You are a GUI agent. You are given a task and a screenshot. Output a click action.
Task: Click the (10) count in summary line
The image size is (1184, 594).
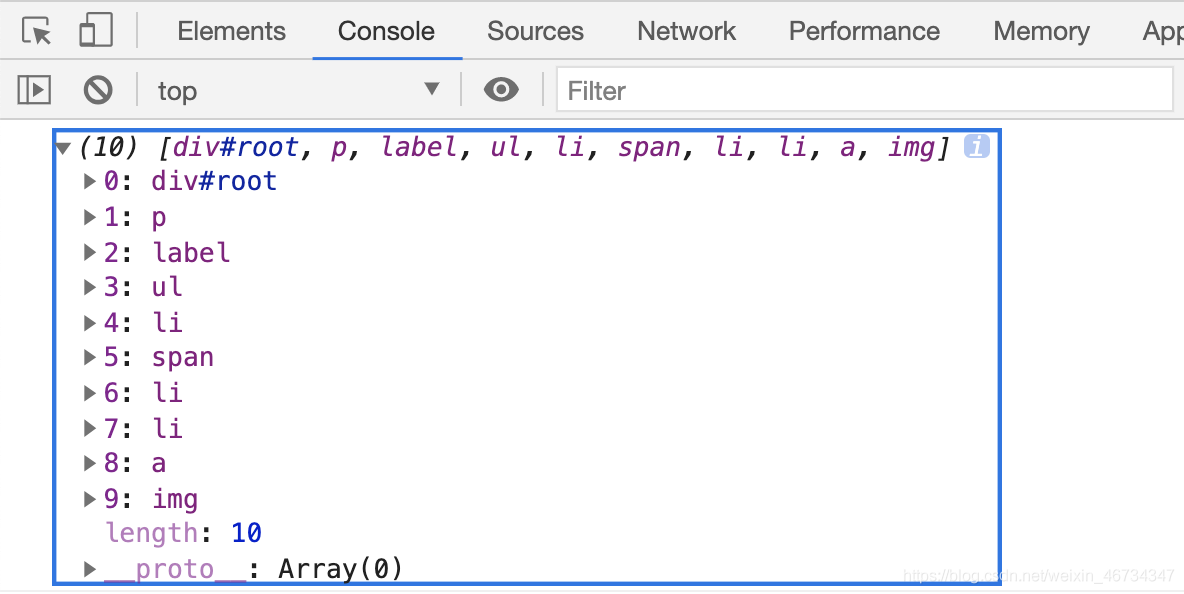109,147
